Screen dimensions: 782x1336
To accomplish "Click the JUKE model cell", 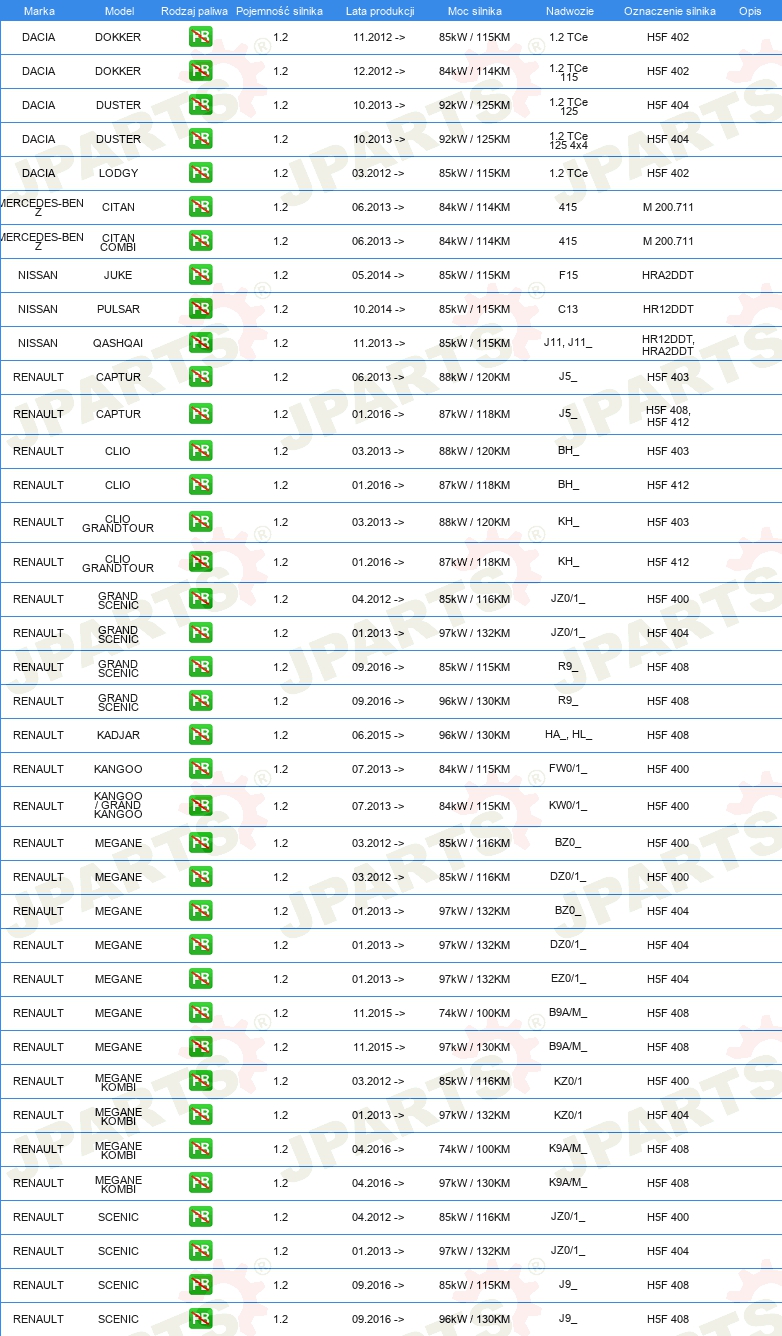I will point(118,275).
